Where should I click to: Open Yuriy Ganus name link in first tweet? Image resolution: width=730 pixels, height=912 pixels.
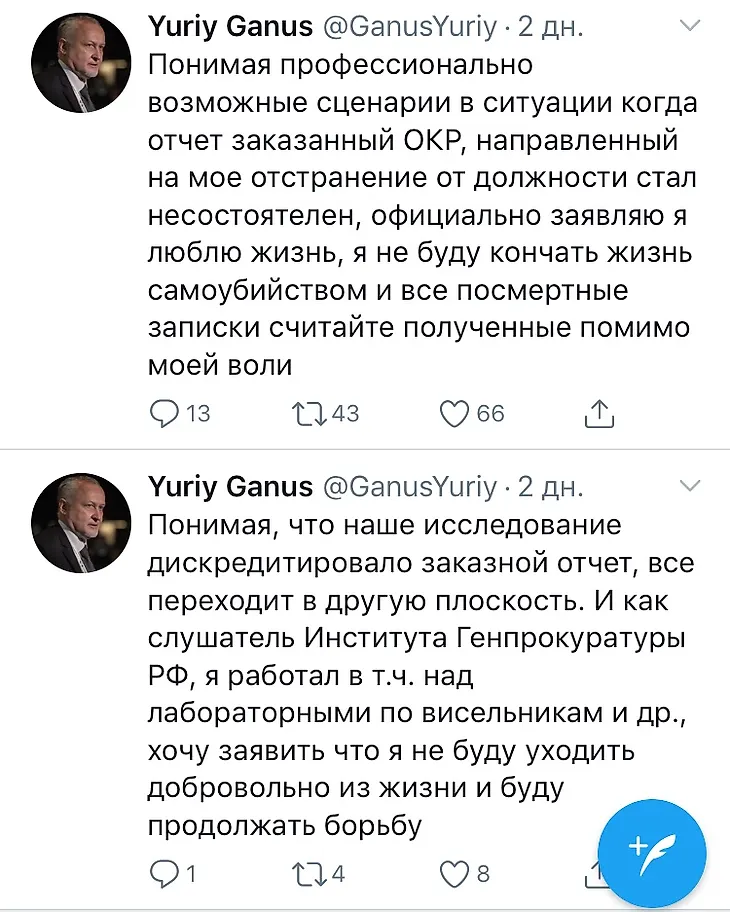click(x=230, y=27)
